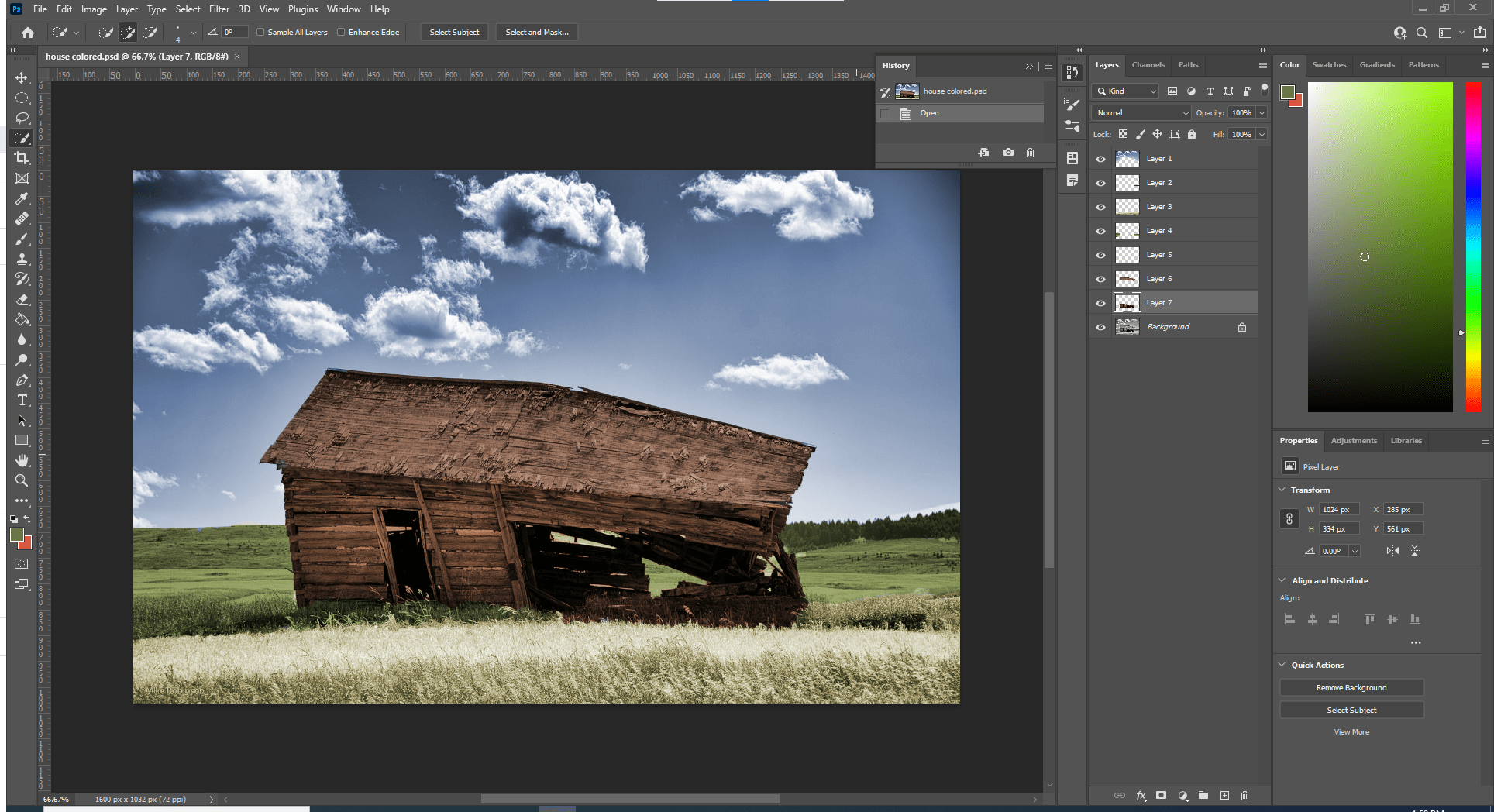Select the Eyedropper tool
The height and width of the screenshot is (812, 1494).
(22, 198)
